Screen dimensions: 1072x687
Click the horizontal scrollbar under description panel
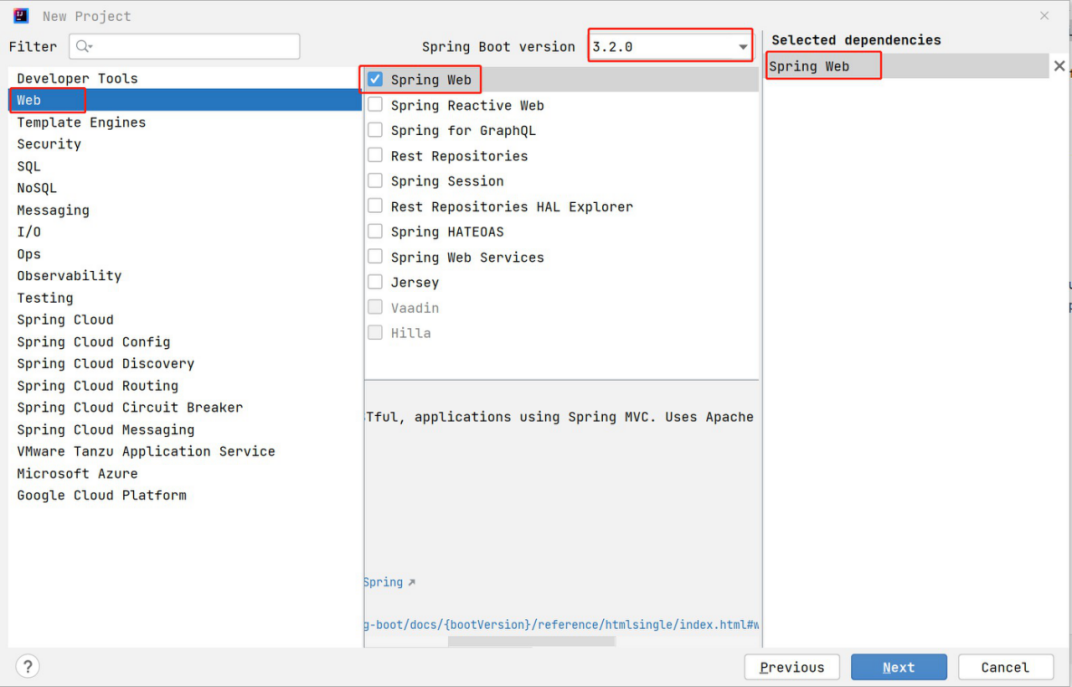pos(531,641)
